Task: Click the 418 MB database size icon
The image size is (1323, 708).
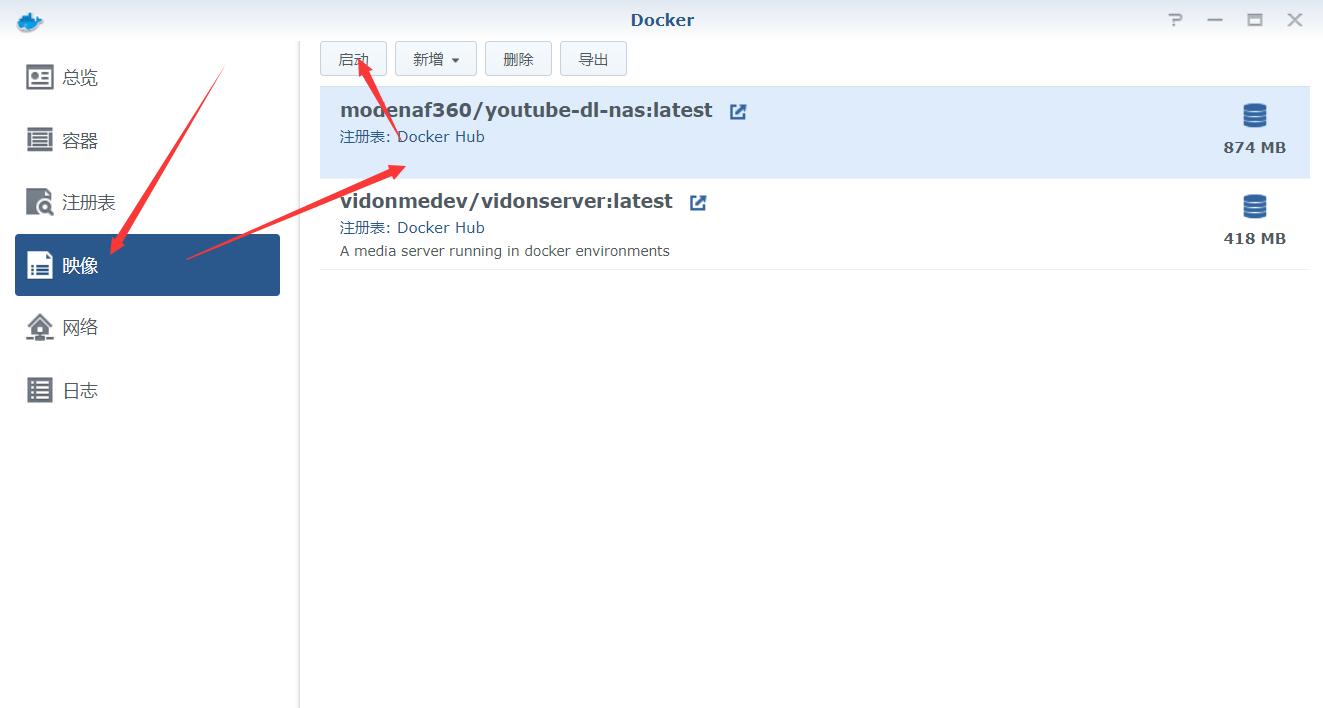Action: pos(1254,207)
